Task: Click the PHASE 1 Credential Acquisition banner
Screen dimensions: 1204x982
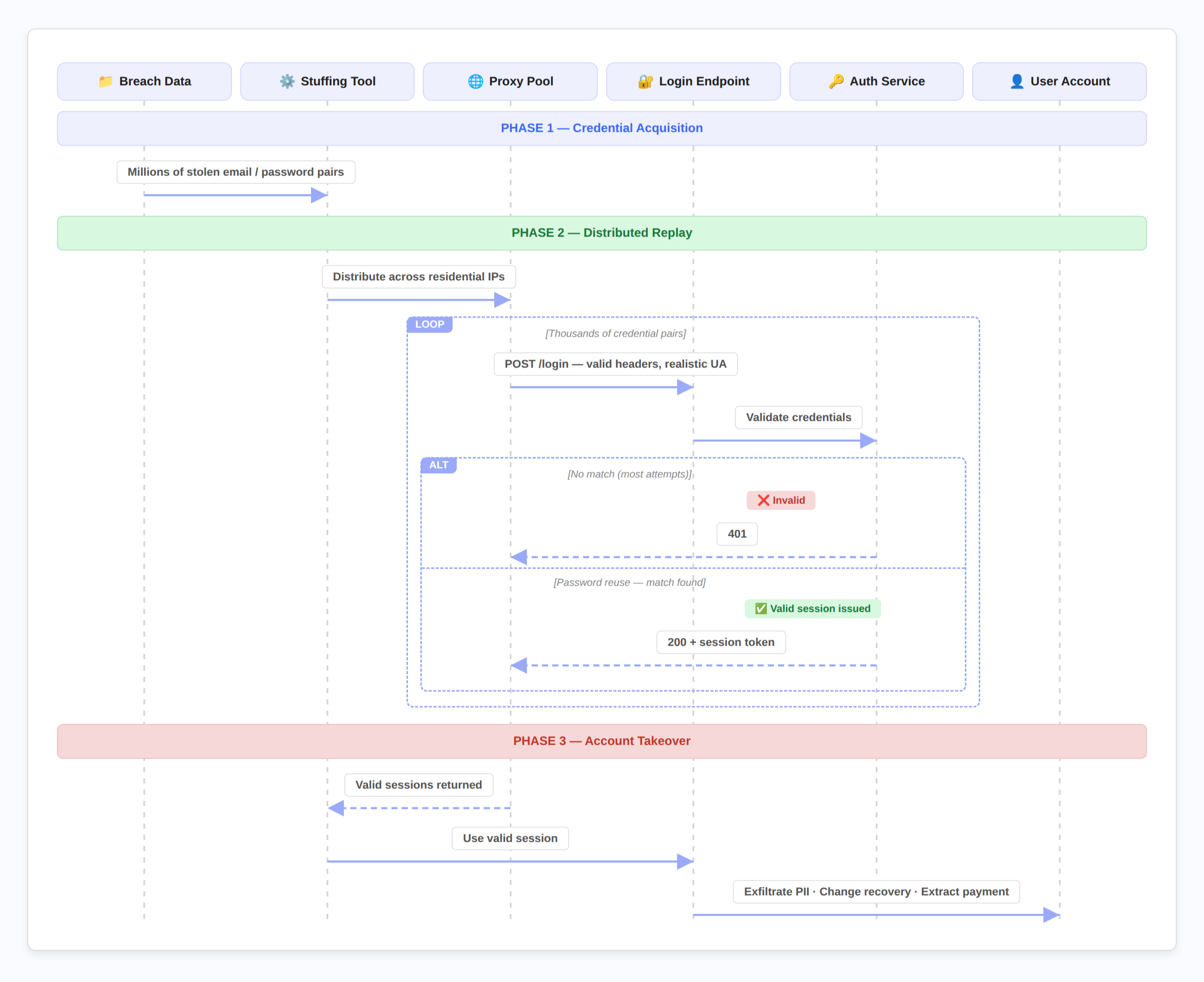Action: coord(601,128)
